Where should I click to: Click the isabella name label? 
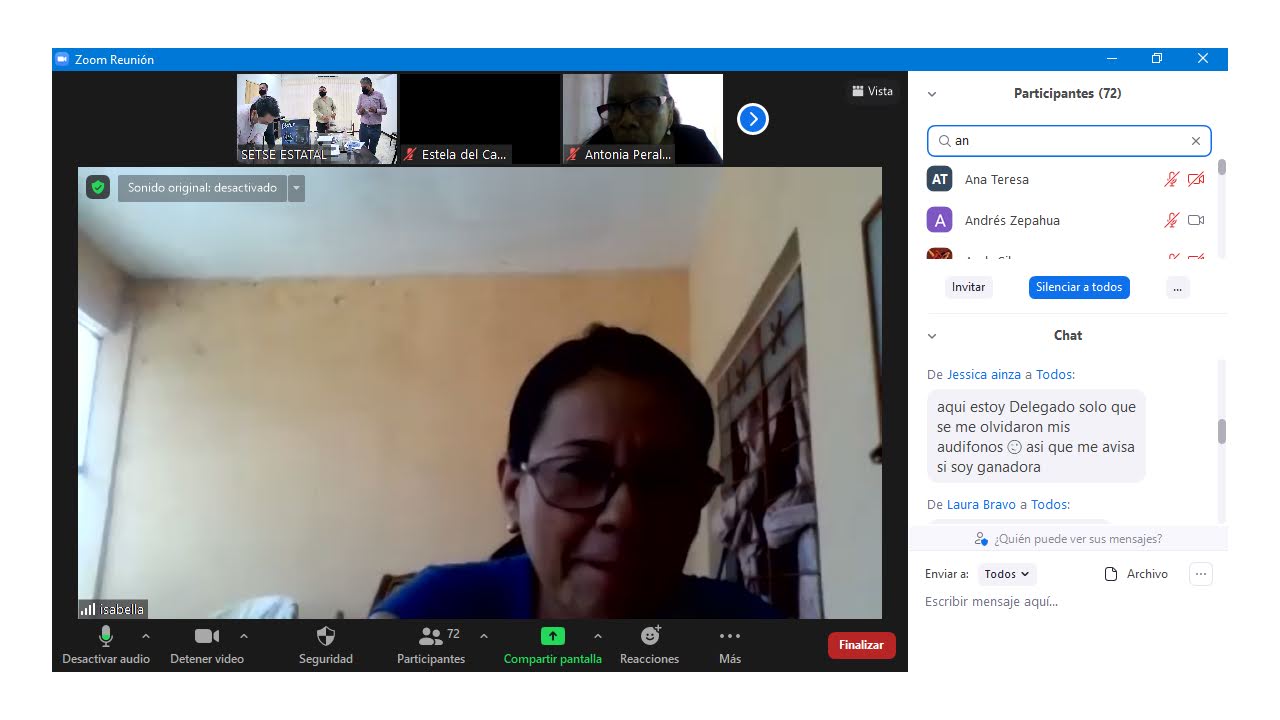pyautogui.click(x=122, y=609)
